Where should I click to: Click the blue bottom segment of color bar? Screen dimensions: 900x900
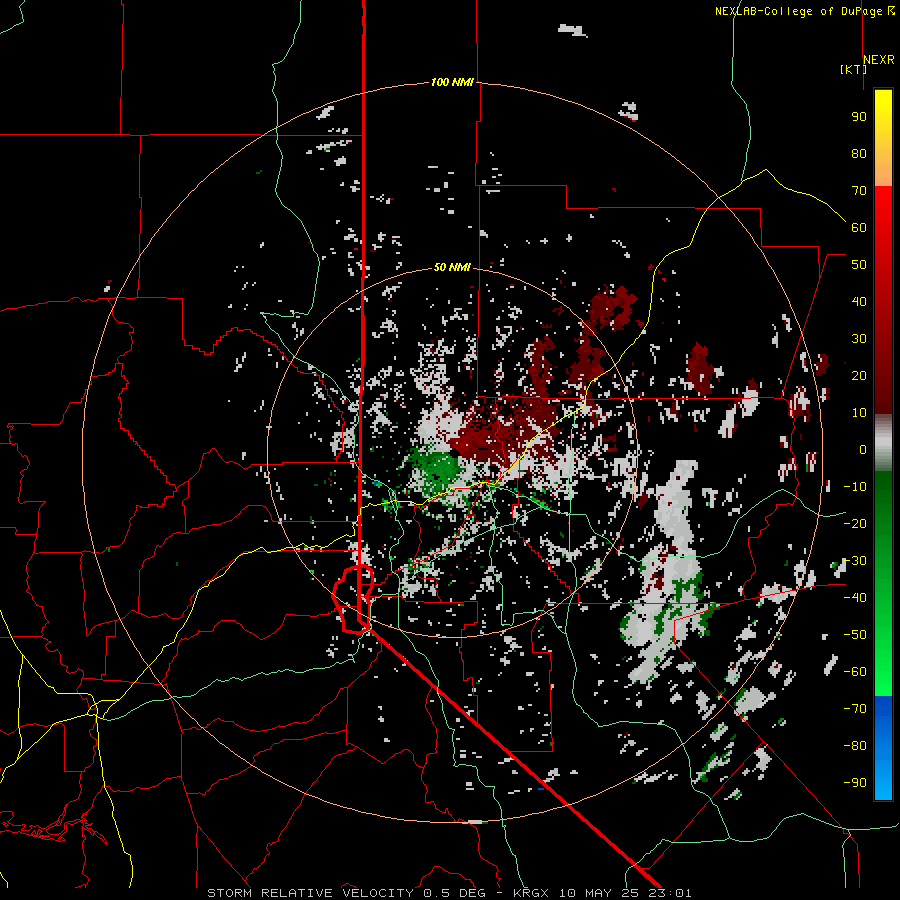[883, 747]
